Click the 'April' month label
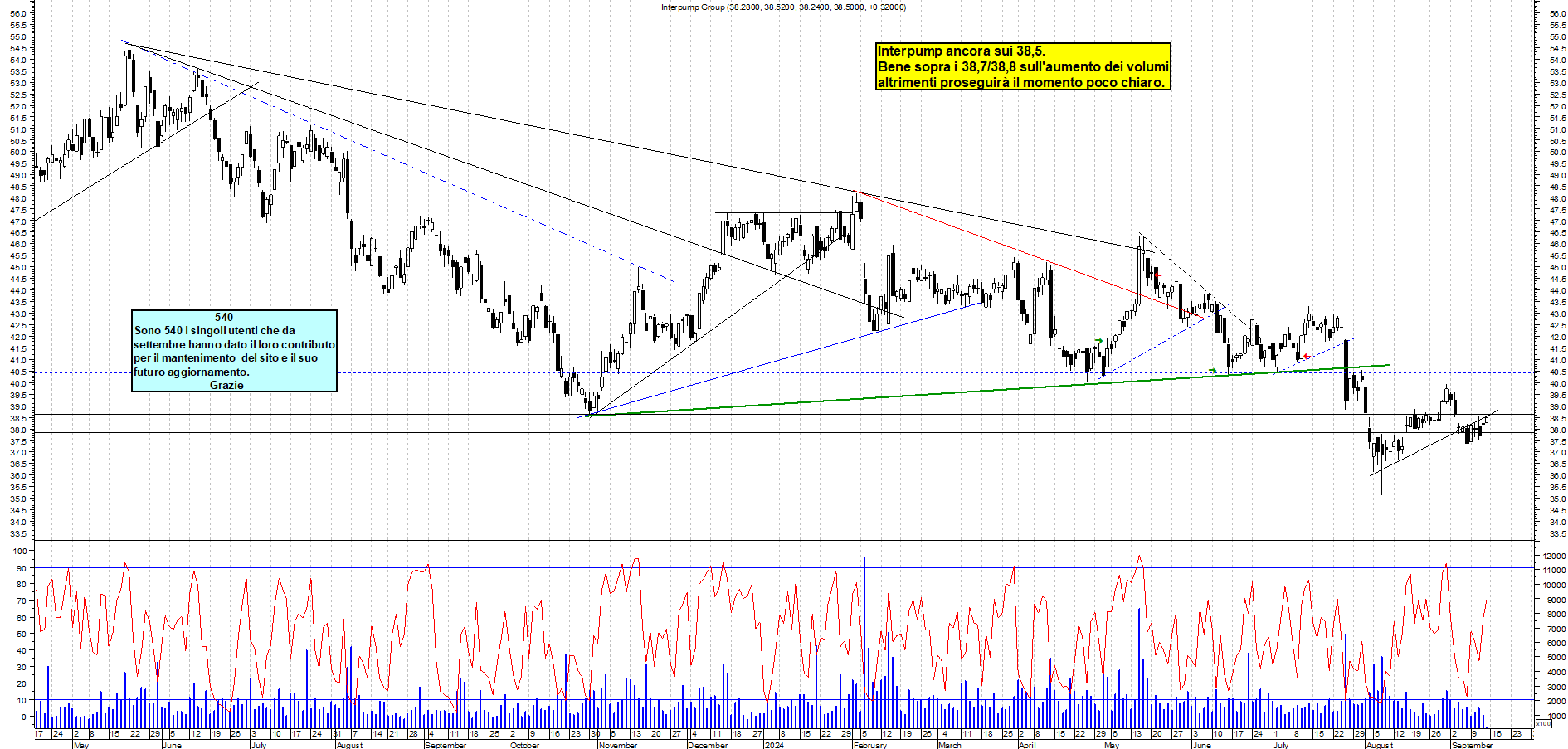 pyautogui.click(x=1026, y=745)
